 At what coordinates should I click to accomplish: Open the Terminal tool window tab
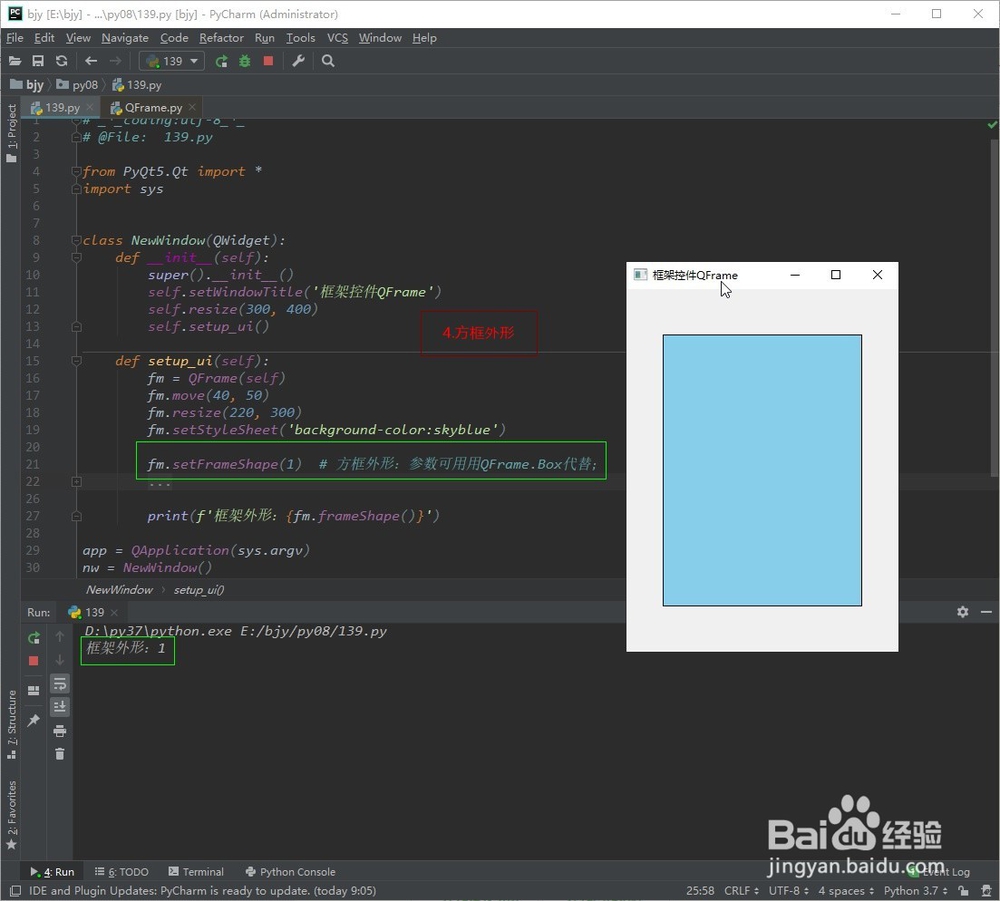click(196, 872)
